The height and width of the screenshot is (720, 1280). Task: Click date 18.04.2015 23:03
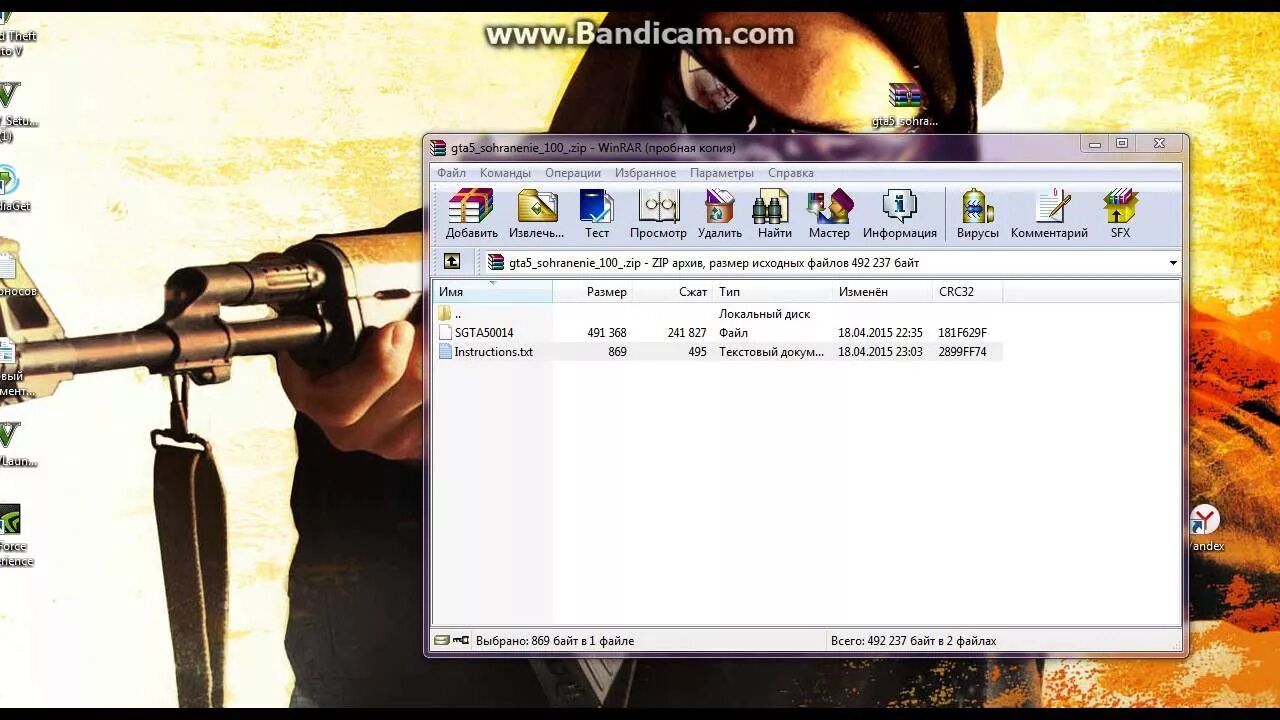(880, 352)
